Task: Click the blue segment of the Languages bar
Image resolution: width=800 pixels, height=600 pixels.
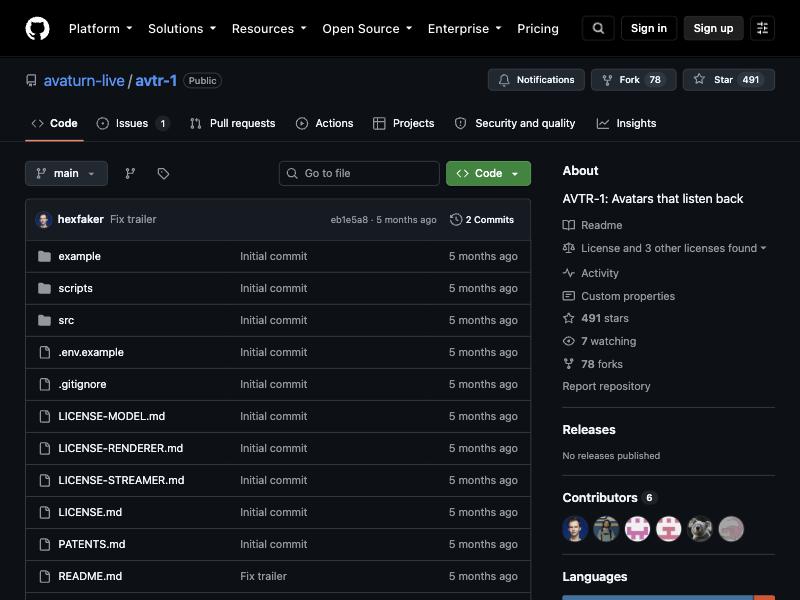Action: (657, 597)
